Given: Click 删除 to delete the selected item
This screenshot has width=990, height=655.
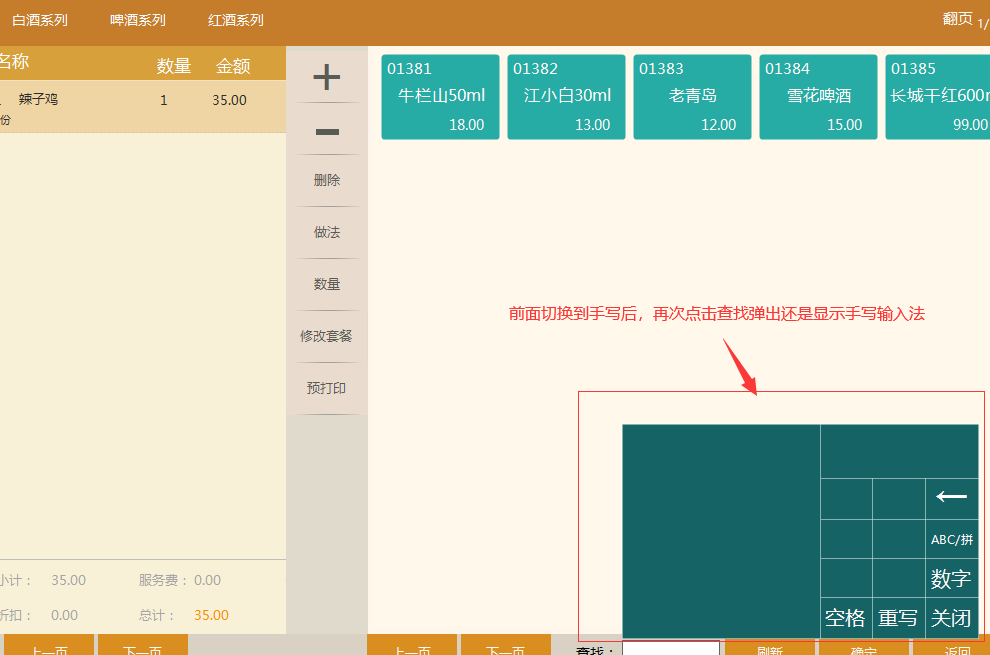Looking at the screenshot, I should click(x=326, y=180).
